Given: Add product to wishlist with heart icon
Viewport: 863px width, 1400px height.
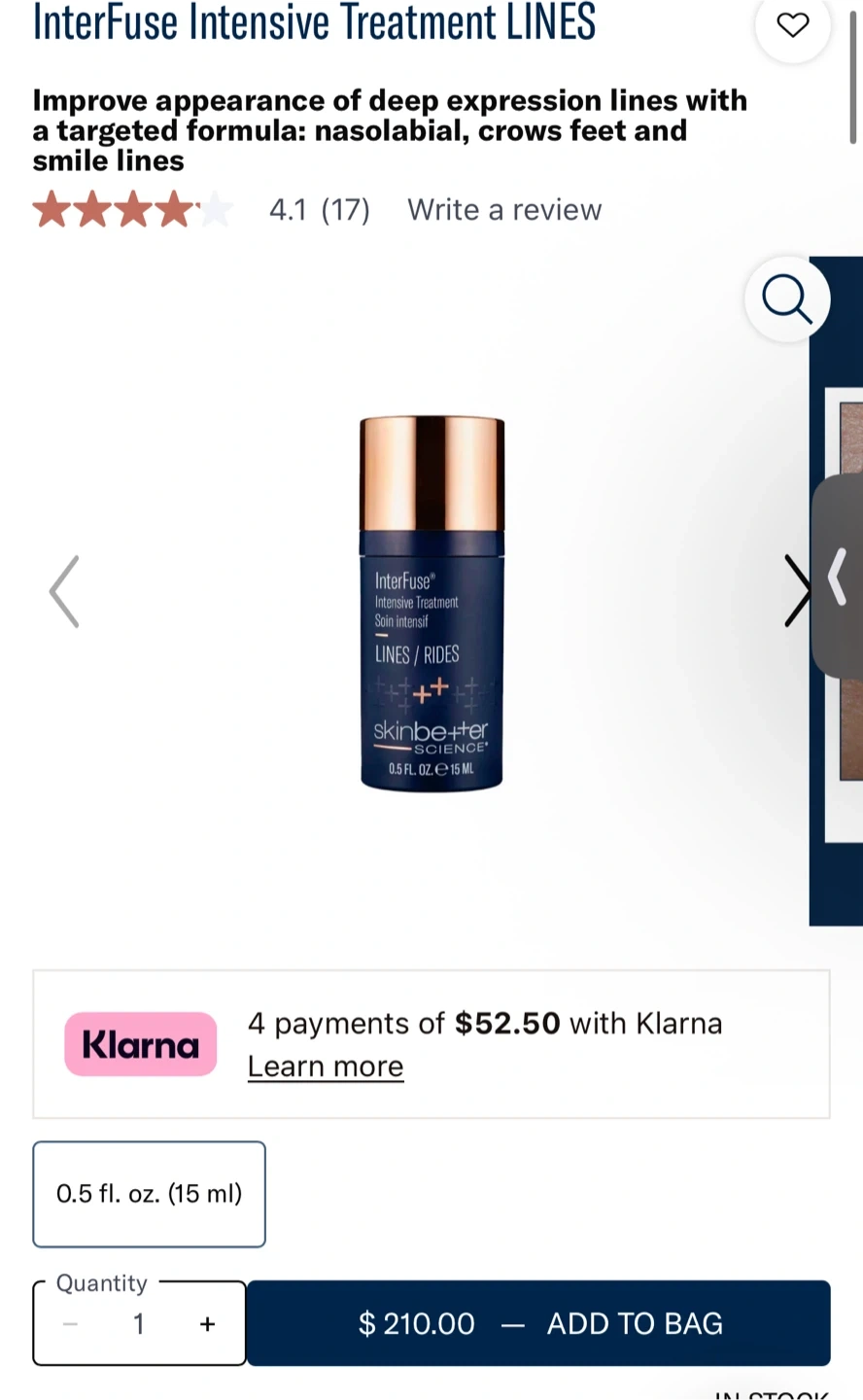Looking at the screenshot, I should coord(793,25).
